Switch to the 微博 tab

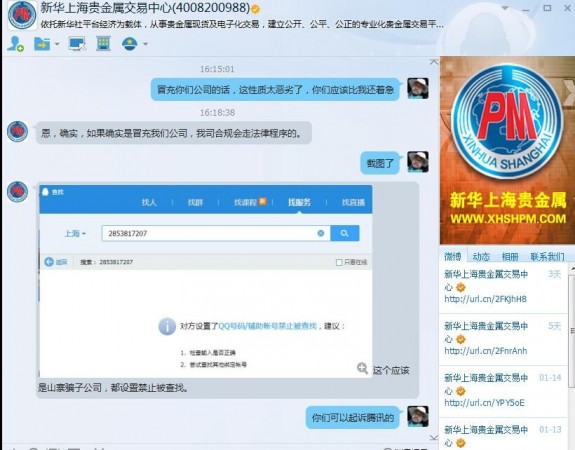coord(453,256)
